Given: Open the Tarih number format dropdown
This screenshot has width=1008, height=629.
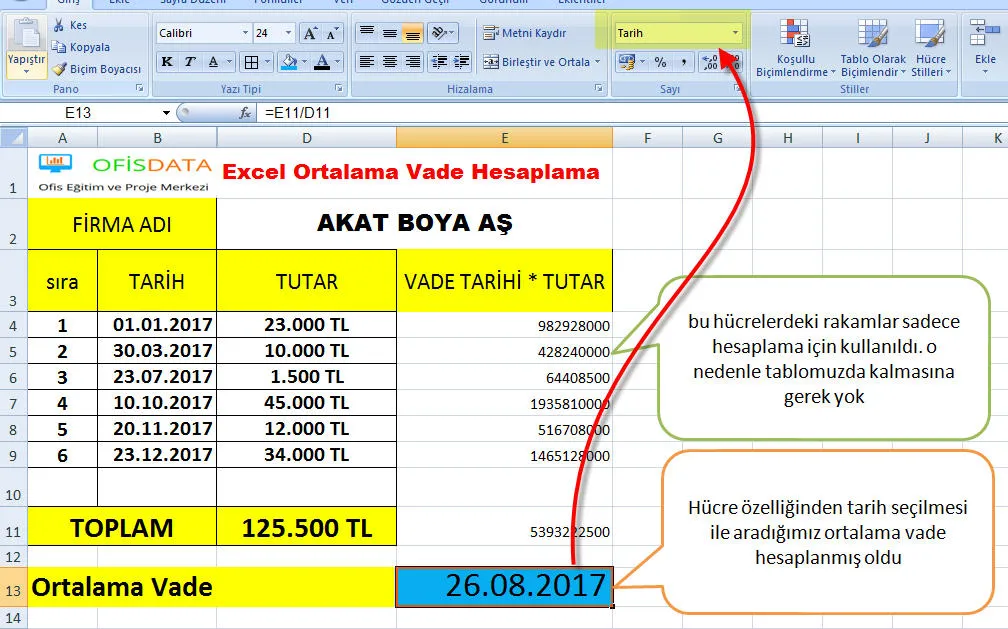Looking at the screenshot, I should coord(735,33).
